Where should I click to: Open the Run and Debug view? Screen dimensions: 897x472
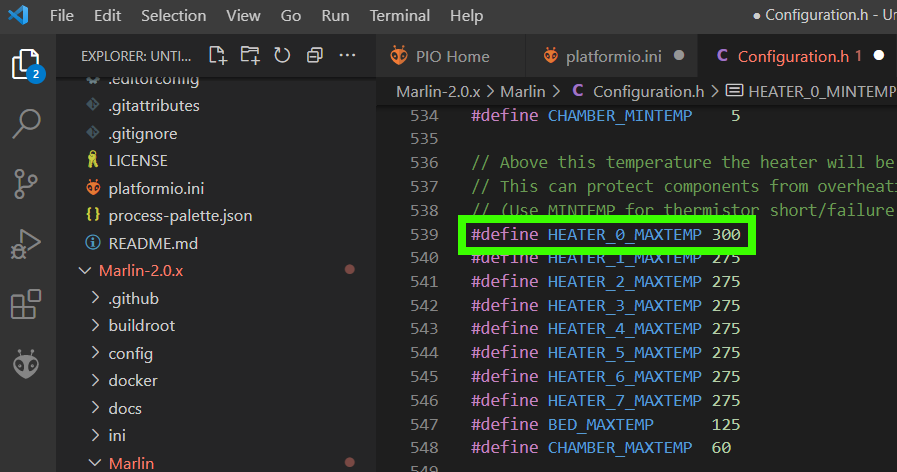pyautogui.click(x=26, y=244)
